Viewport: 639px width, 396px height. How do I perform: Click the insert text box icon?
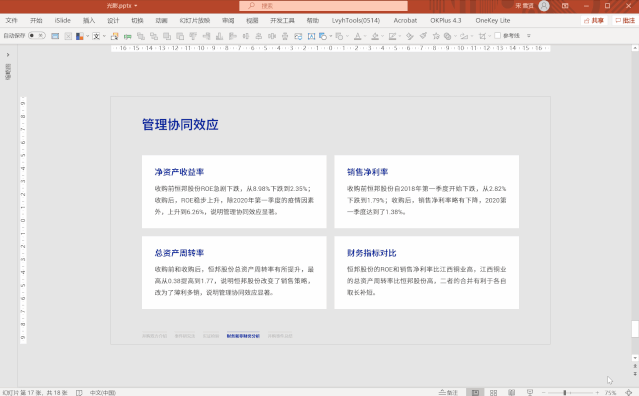click(311, 36)
